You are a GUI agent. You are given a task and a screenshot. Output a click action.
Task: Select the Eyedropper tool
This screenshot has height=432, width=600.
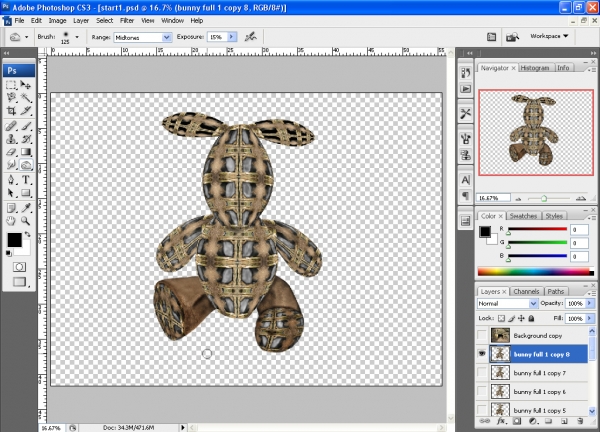click(26, 208)
